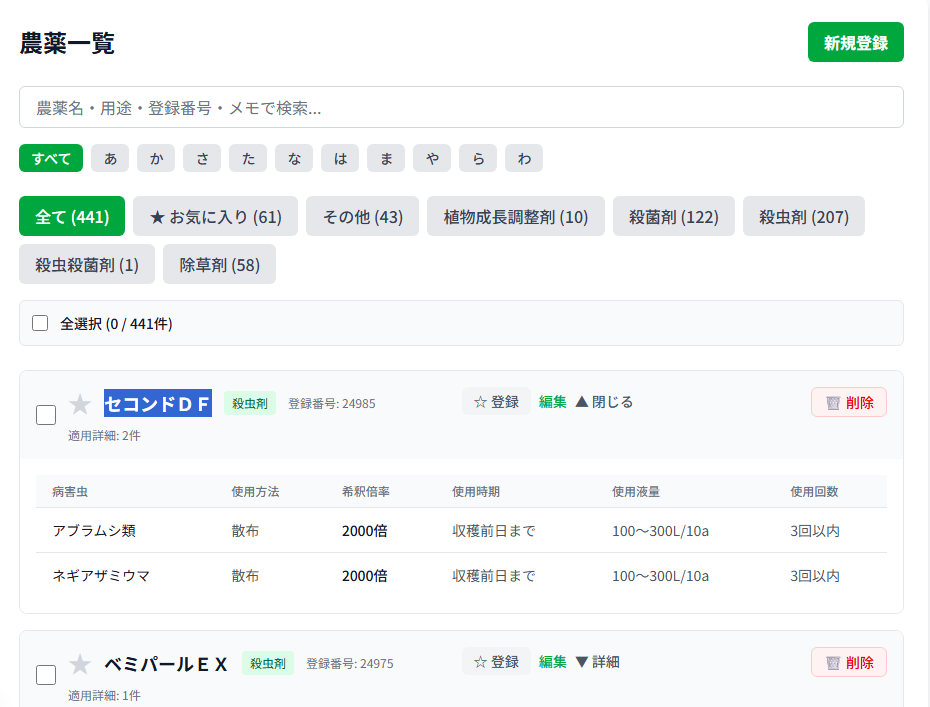Viewport: 930px width, 707px height.
Task: Click the 削除 trash button for セコンドＤＦ
Action: [x=849, y=402]
